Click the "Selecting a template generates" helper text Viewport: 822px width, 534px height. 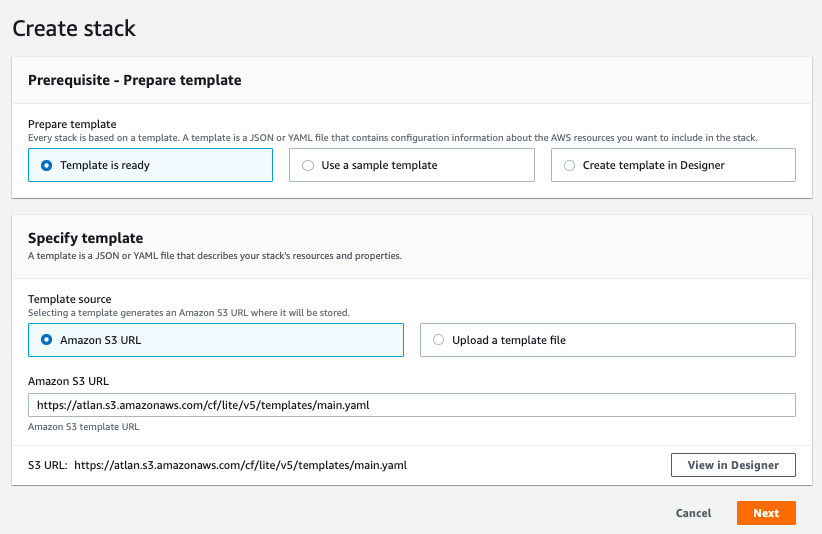point(189,312)
